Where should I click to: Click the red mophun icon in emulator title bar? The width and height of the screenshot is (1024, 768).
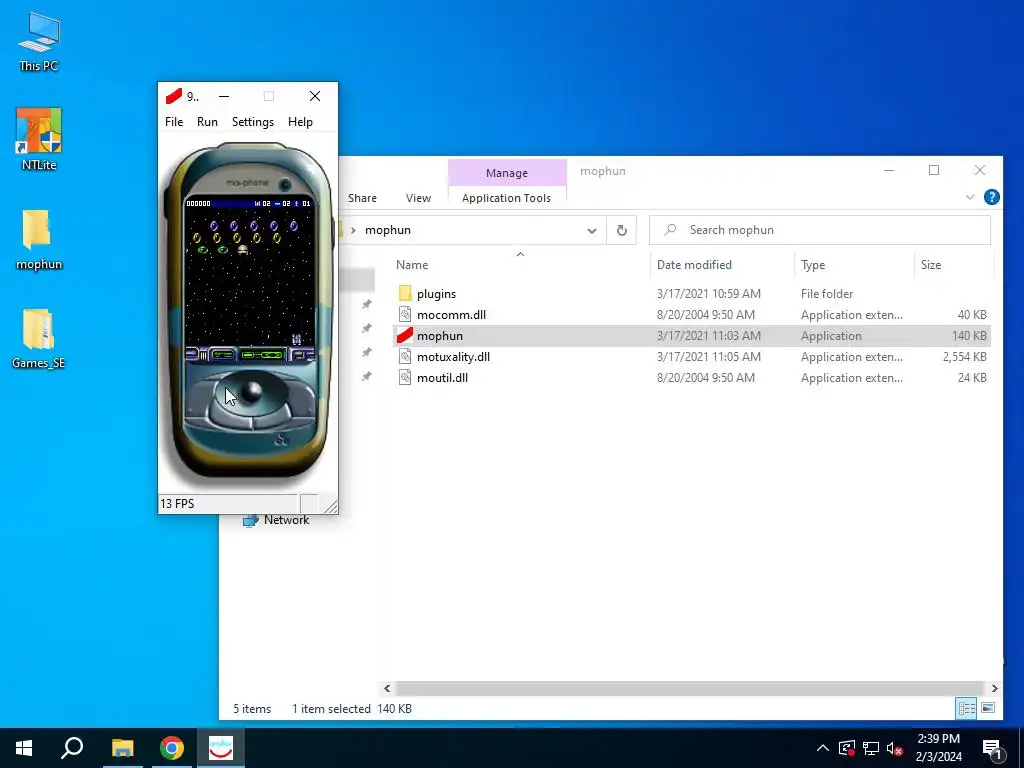pyautogui.click(x=173, y=97)
